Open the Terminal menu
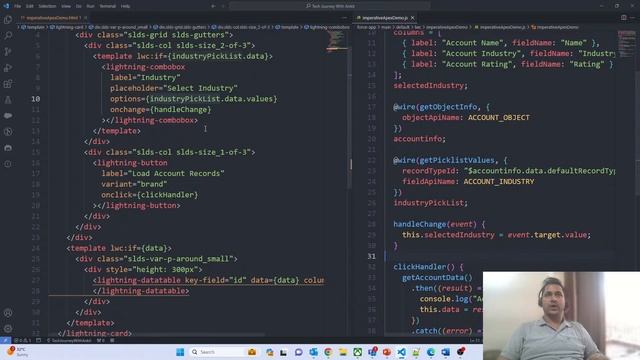 pyautogui.click(x=108, y=6)
